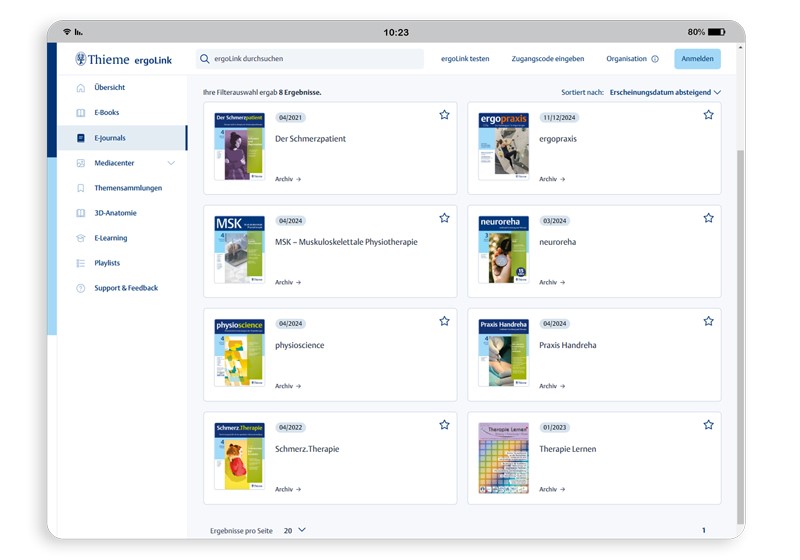Open the Erscheinungsdatum absteigend sort dropdown
This screenshot has height=560, width=800.
click(x=665, y=92)
